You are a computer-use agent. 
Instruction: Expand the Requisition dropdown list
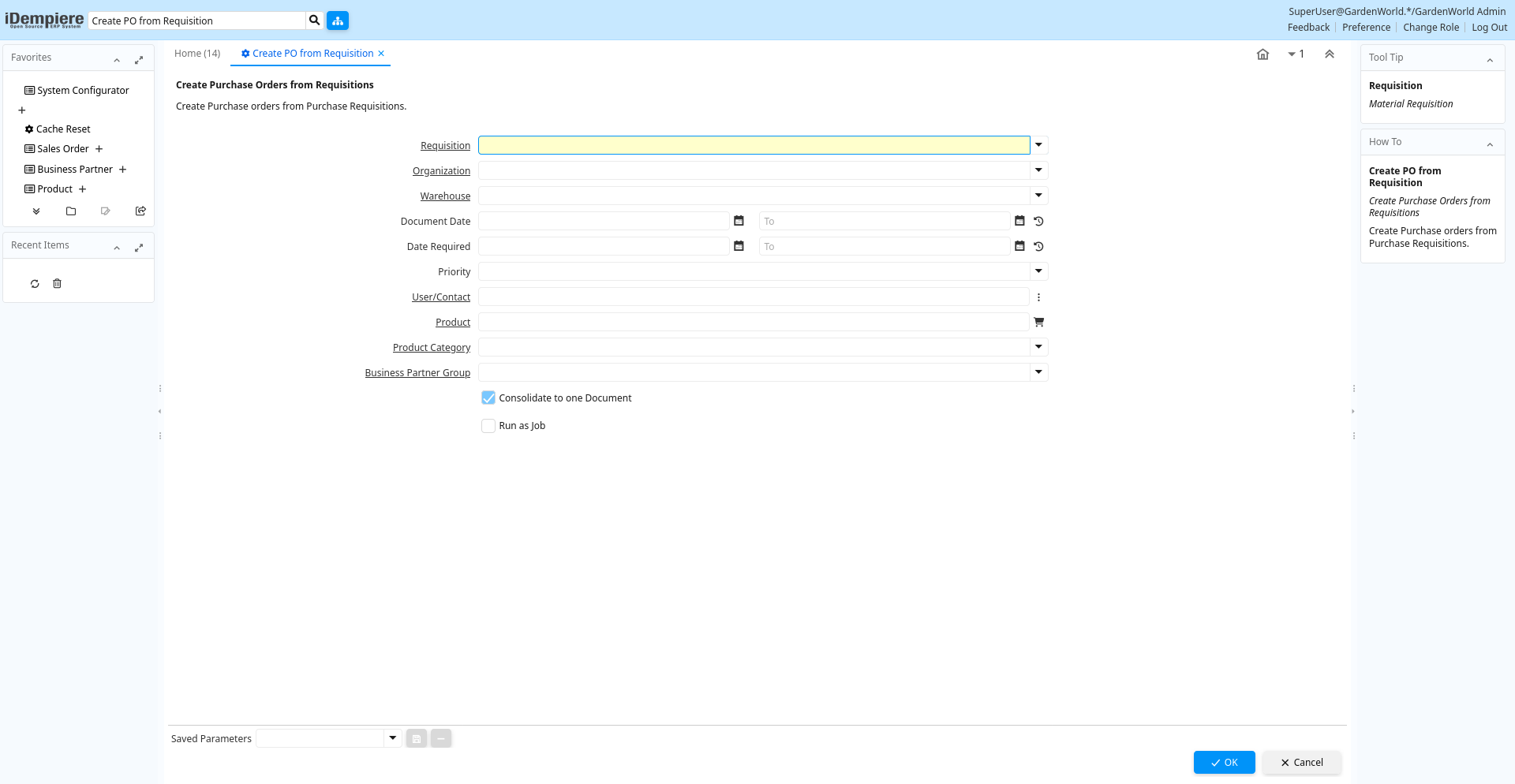click(1038, 145)
